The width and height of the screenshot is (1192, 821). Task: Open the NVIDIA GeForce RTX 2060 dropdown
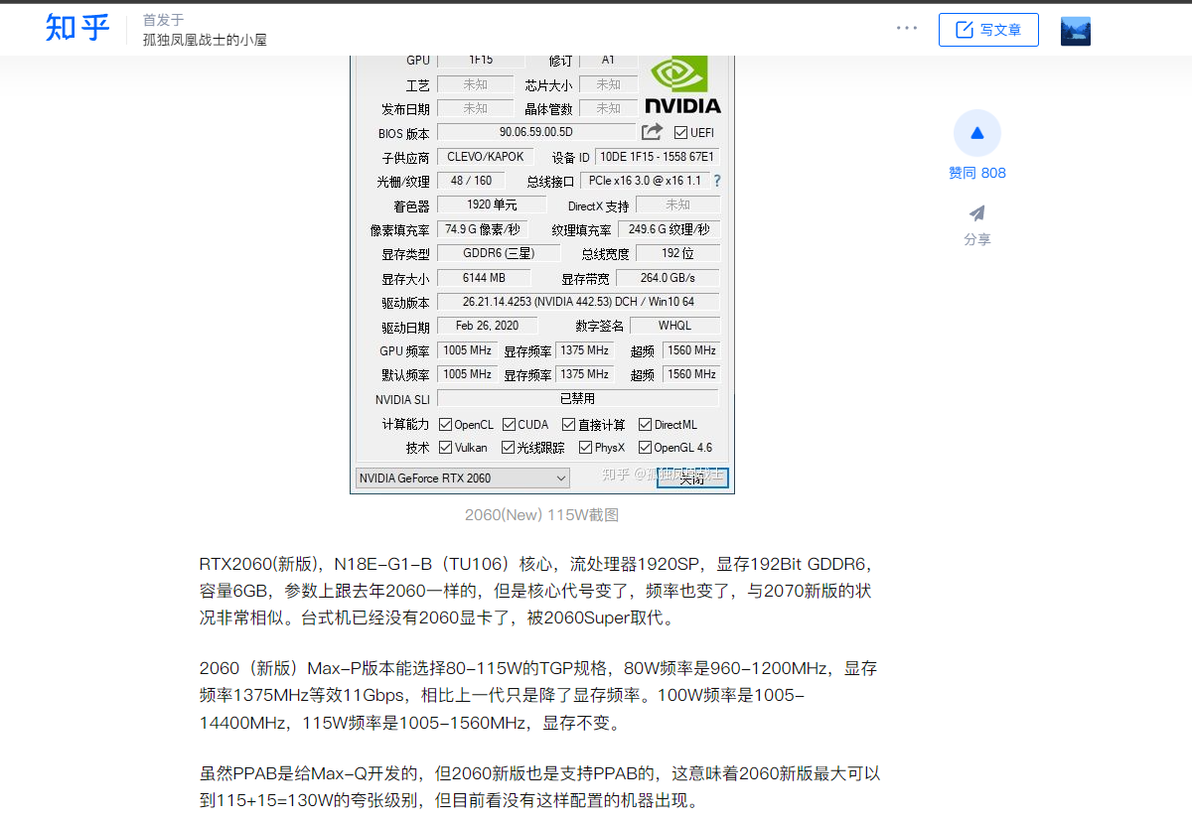462,478
